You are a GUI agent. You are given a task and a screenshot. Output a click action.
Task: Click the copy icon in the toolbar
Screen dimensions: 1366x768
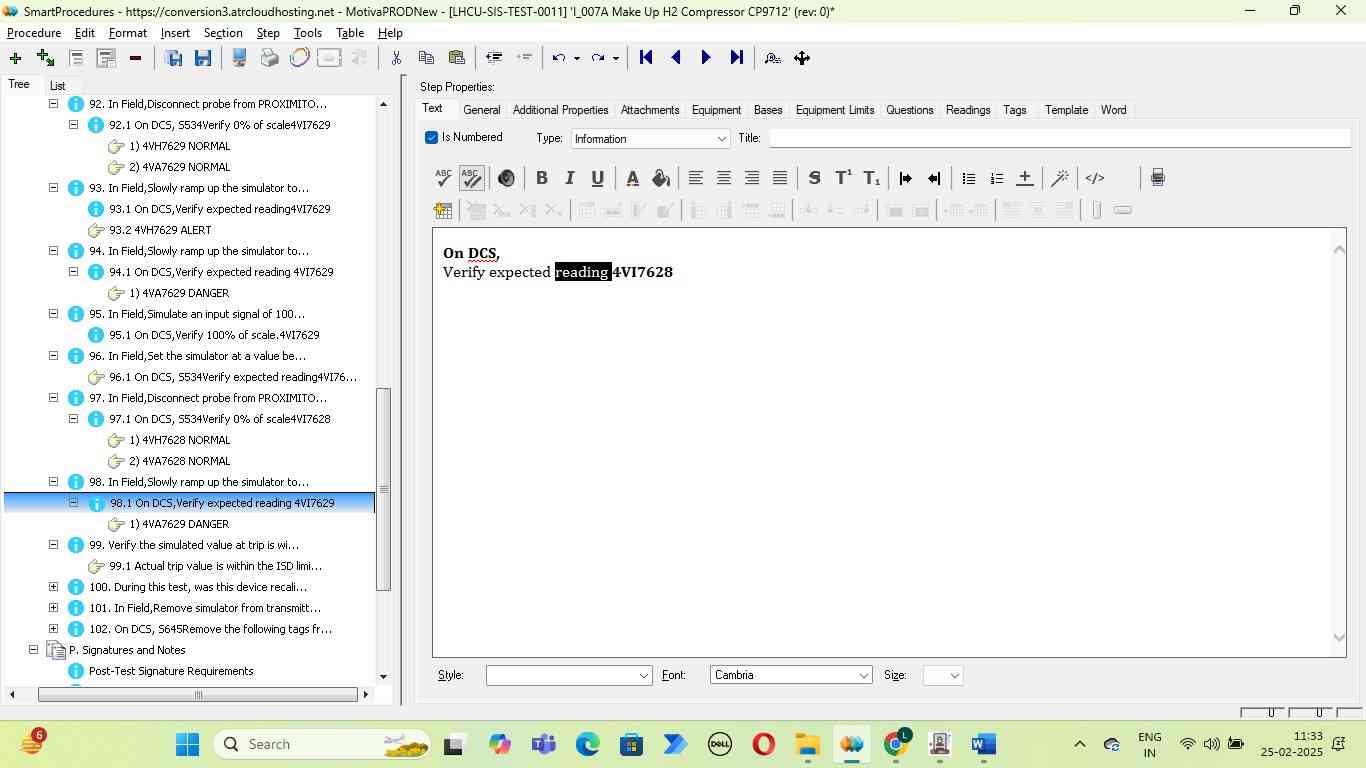point(426,58)
